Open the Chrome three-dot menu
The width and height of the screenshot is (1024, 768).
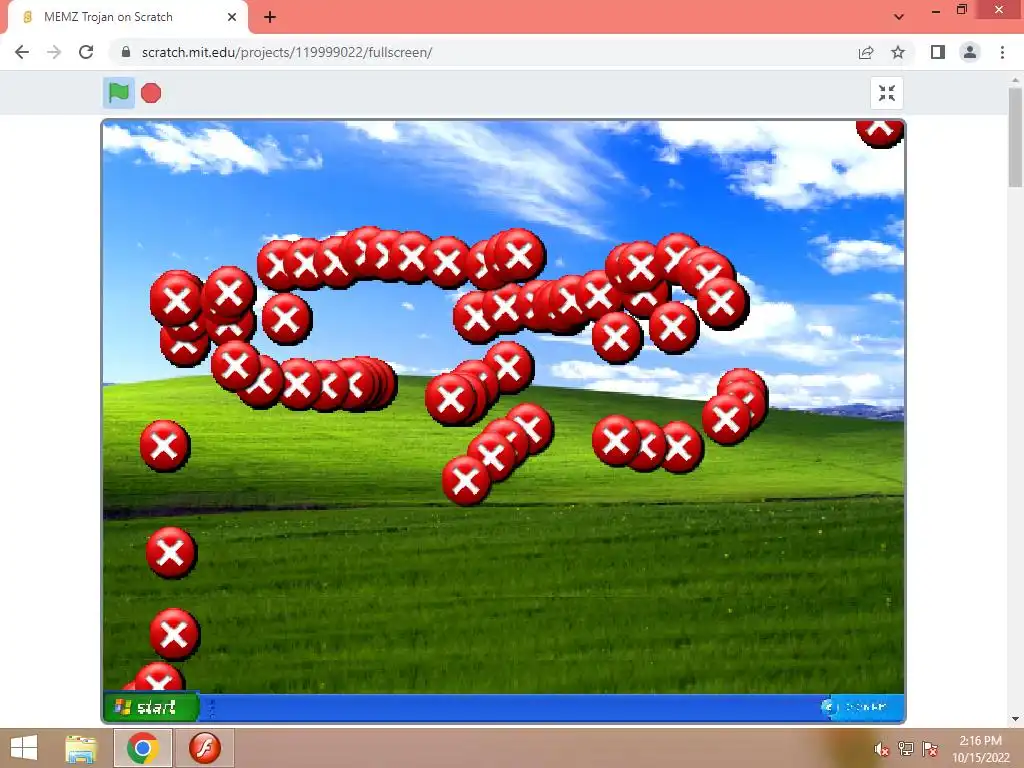tap(1002, 52)
